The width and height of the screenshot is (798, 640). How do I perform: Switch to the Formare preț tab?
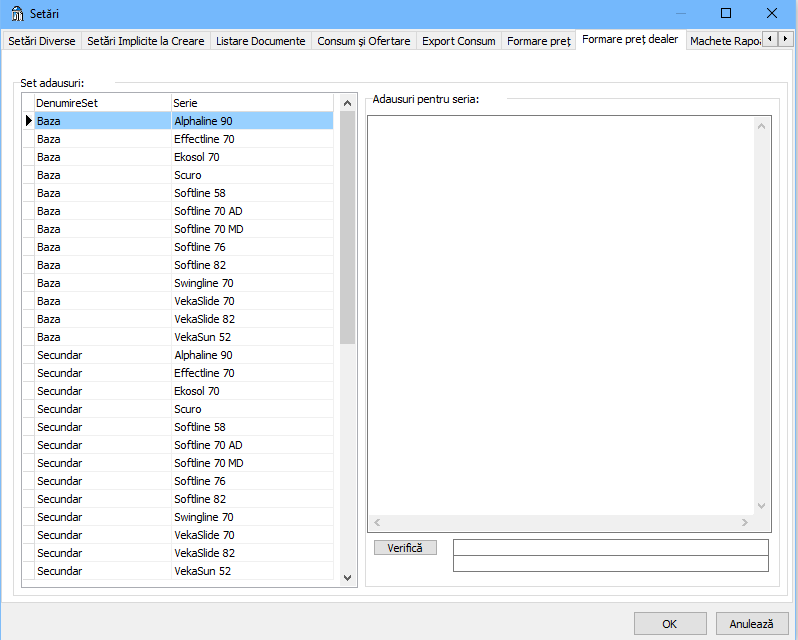538,41
